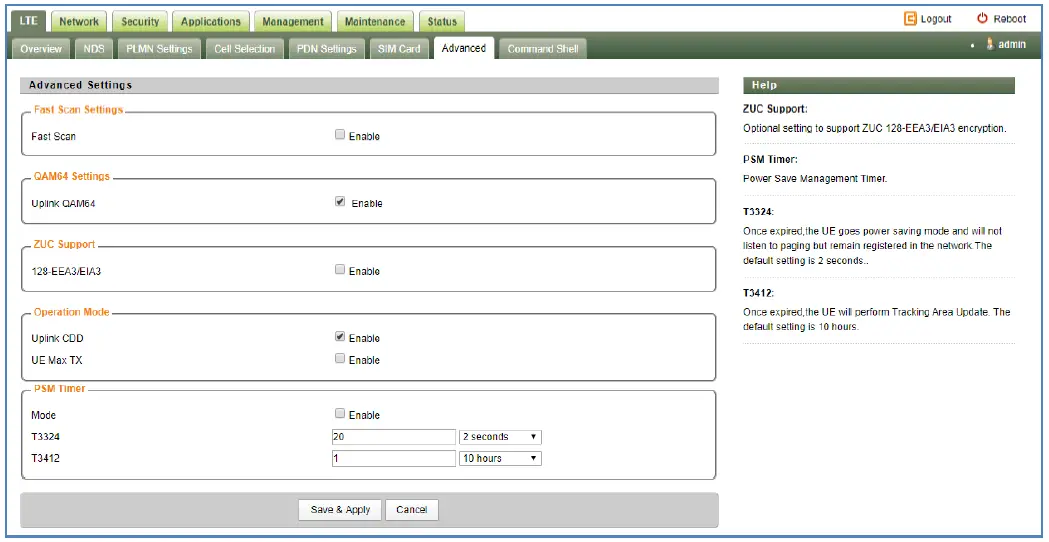Click the QAM64 Settings group title
The image size is (1049, 542).
point(72,177)
